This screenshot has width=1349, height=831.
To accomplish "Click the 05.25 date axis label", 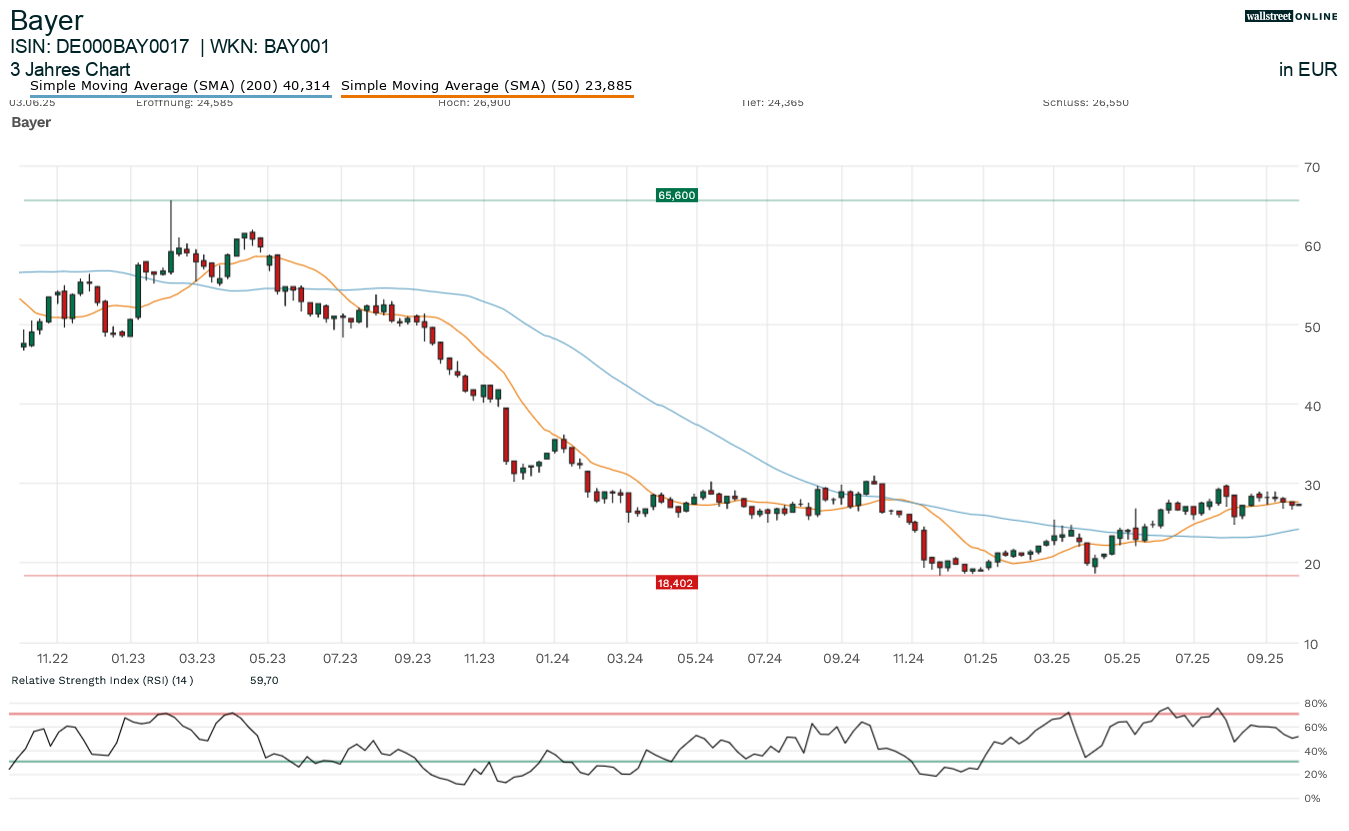I will pyautogui.click(x=1122, y=658).
